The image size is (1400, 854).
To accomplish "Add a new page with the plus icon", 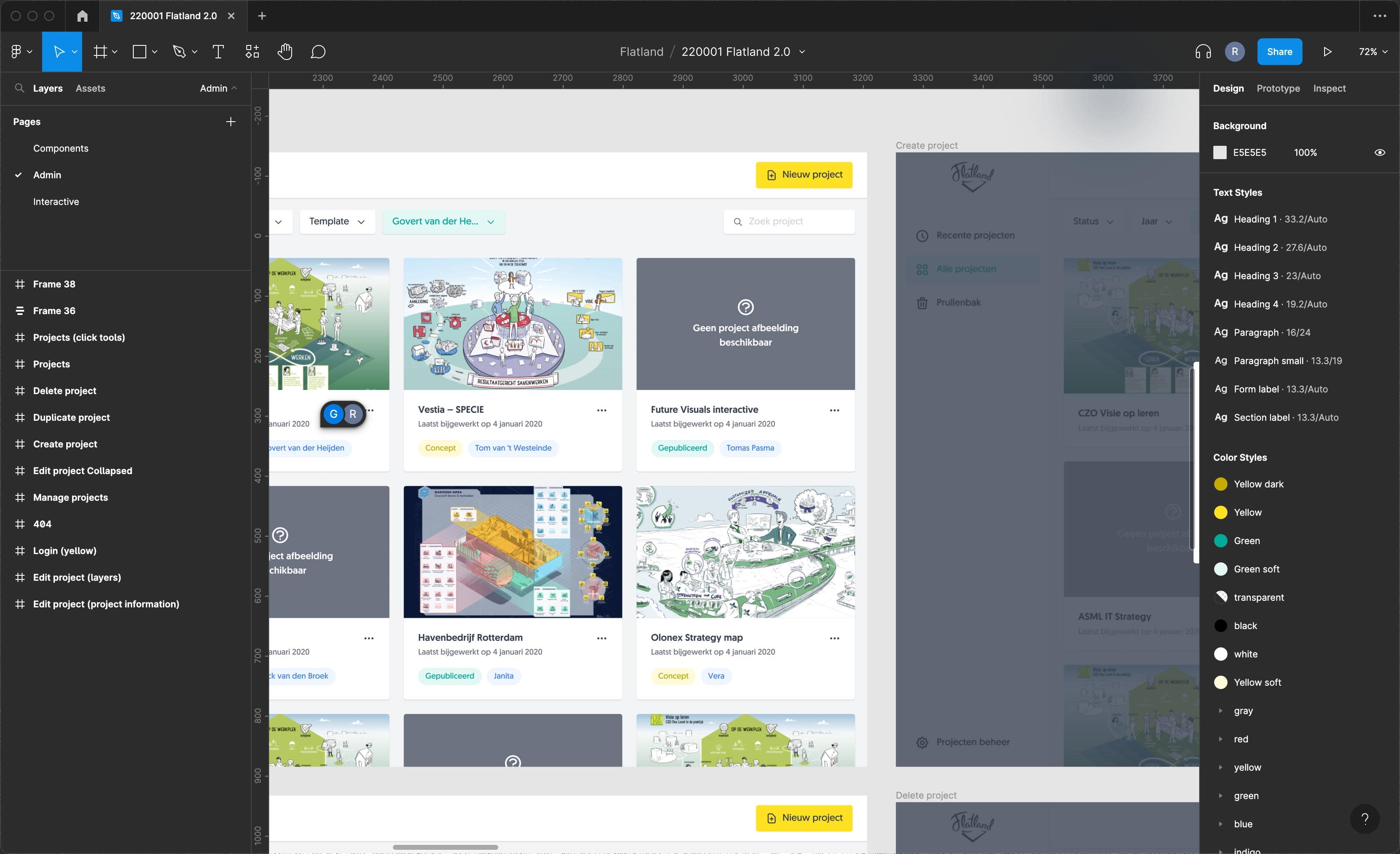I will pos(231,121).
